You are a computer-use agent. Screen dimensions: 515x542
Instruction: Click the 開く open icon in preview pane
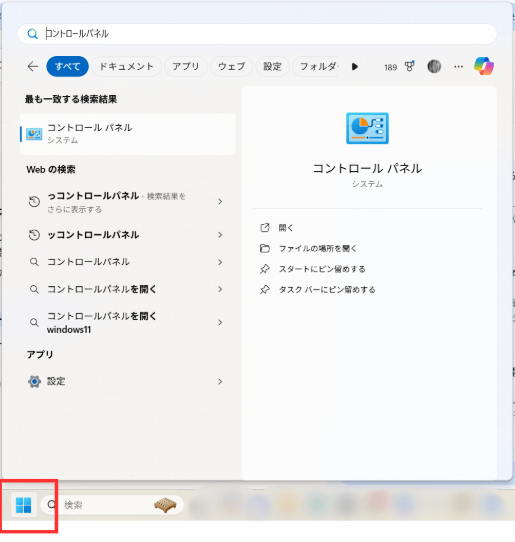click(265, 227)
